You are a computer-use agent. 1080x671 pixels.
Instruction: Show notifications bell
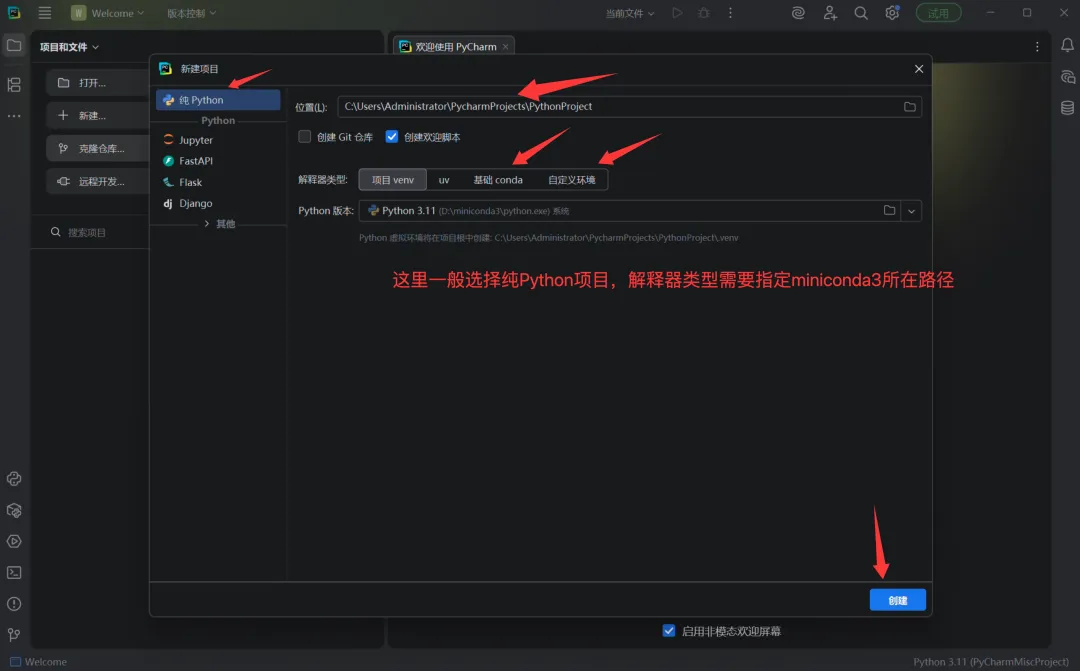1067,45
